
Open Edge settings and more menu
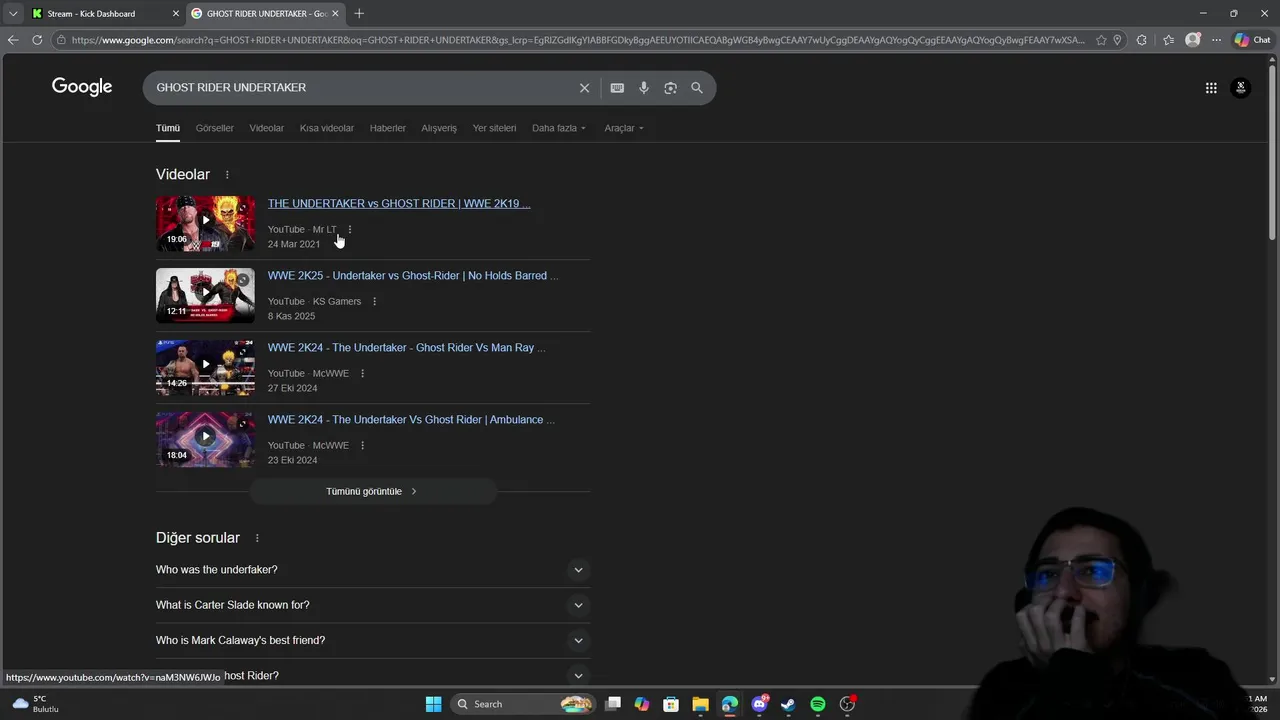coord(1216,40)
